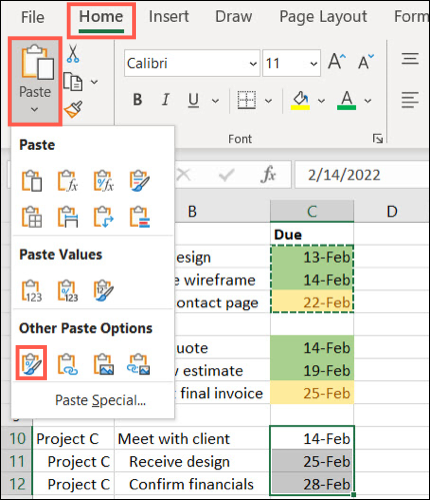
Task: Click the standard Paste clipboard option
Action: [32, 181]
